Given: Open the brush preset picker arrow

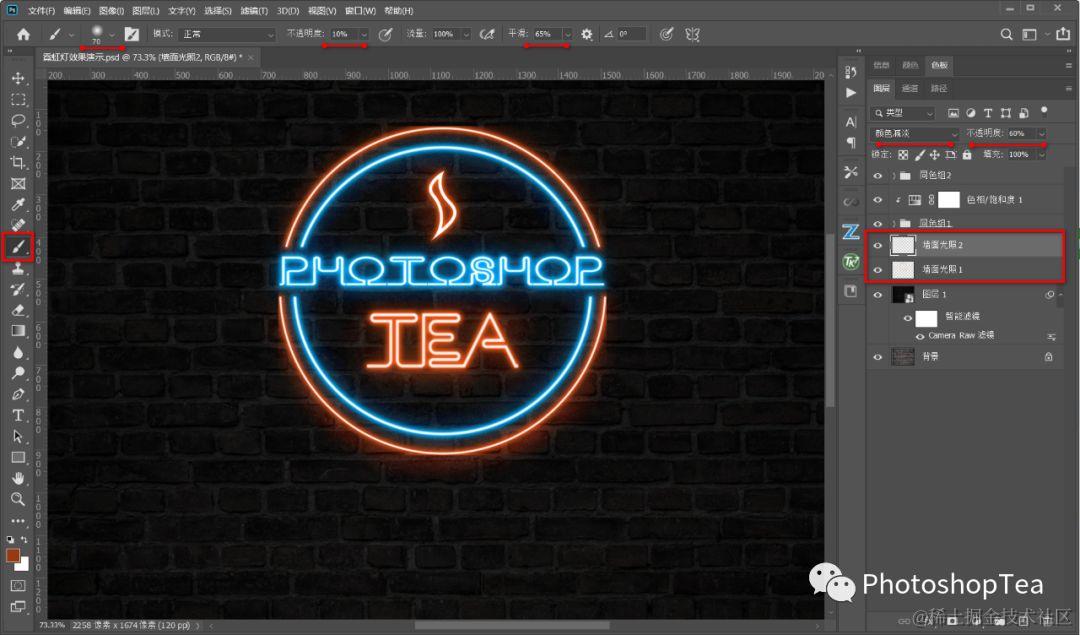Looking at the screenshot, I should [x=112, y=34].
